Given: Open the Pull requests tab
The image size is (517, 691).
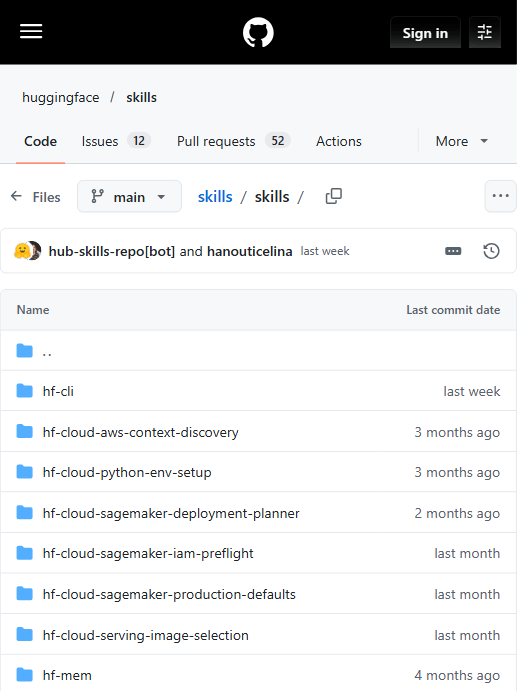Looking at the screenshot, I should 234,141.
